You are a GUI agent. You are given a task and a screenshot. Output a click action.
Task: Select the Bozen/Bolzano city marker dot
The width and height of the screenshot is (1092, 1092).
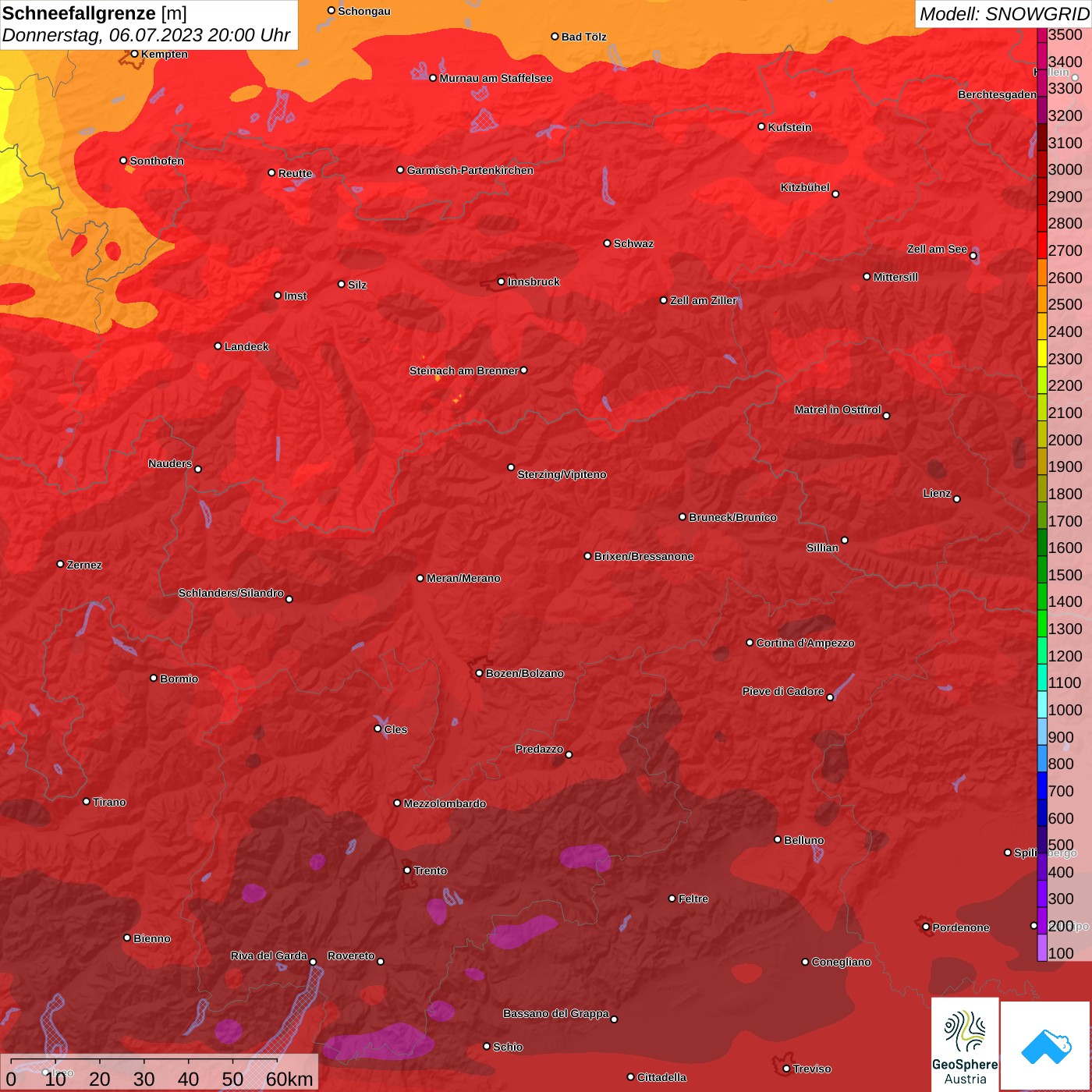coord(480,673)
